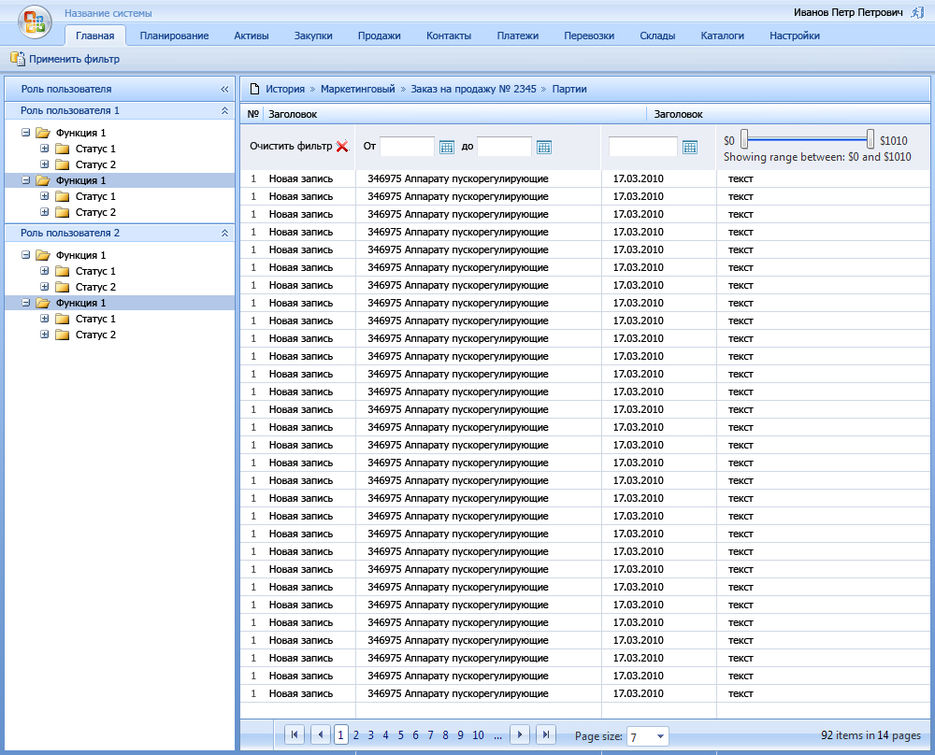935x755 pixels.
Task: Switch to the Активы tab
Action: 251,35
